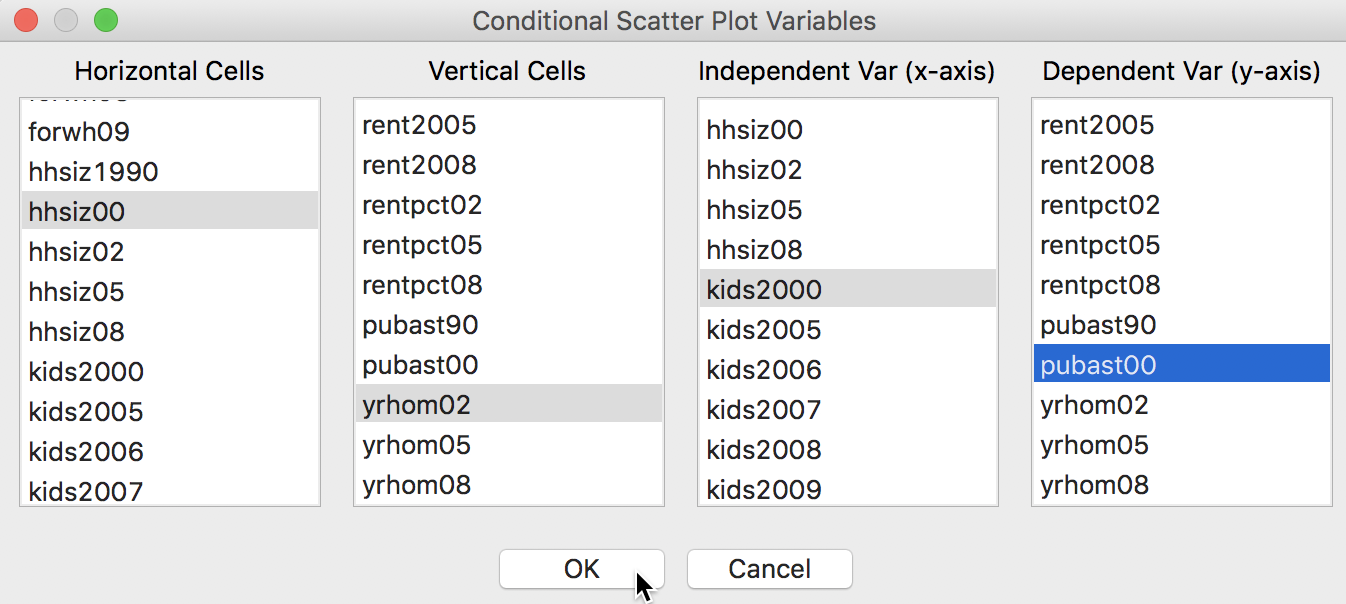Select pubast90 in Vertical Cells list
Image resolution: width=1346 pixels, height=604 pixels.
[509, 324]
